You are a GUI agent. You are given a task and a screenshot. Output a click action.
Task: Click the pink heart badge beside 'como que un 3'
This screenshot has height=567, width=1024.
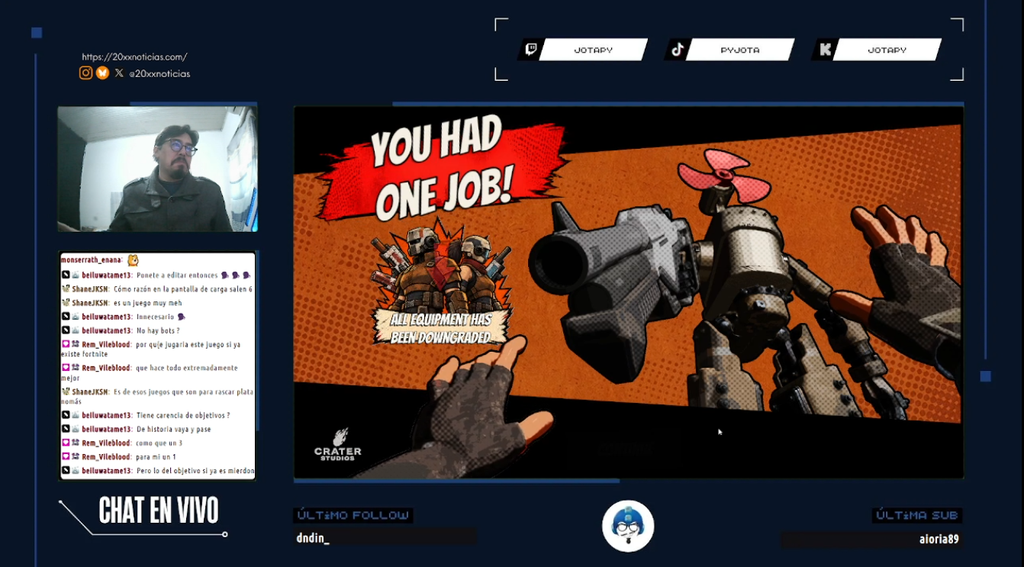click(x=66, y=443)
